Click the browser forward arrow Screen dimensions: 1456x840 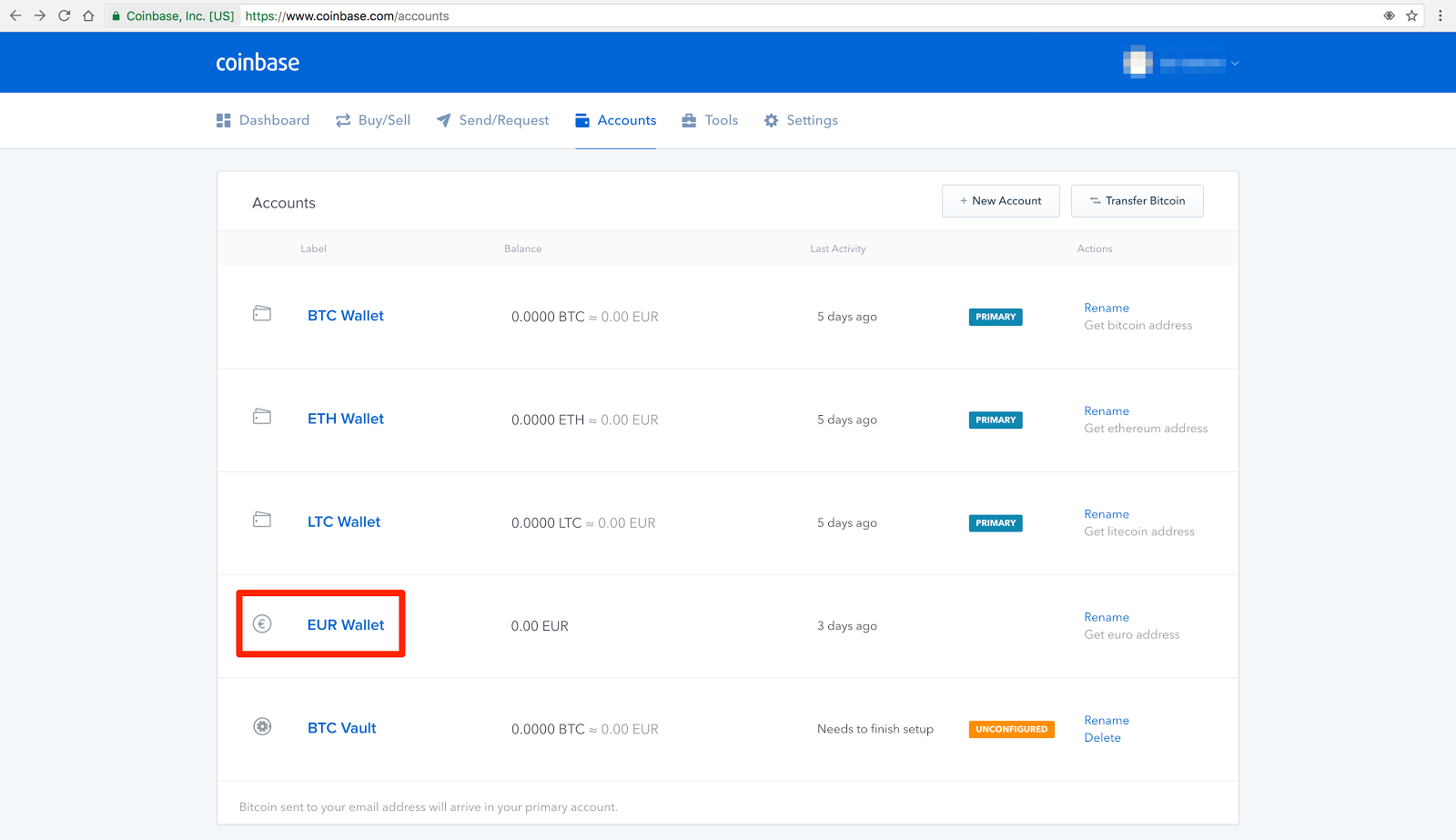pyautogui.click(x=40, y=15)
